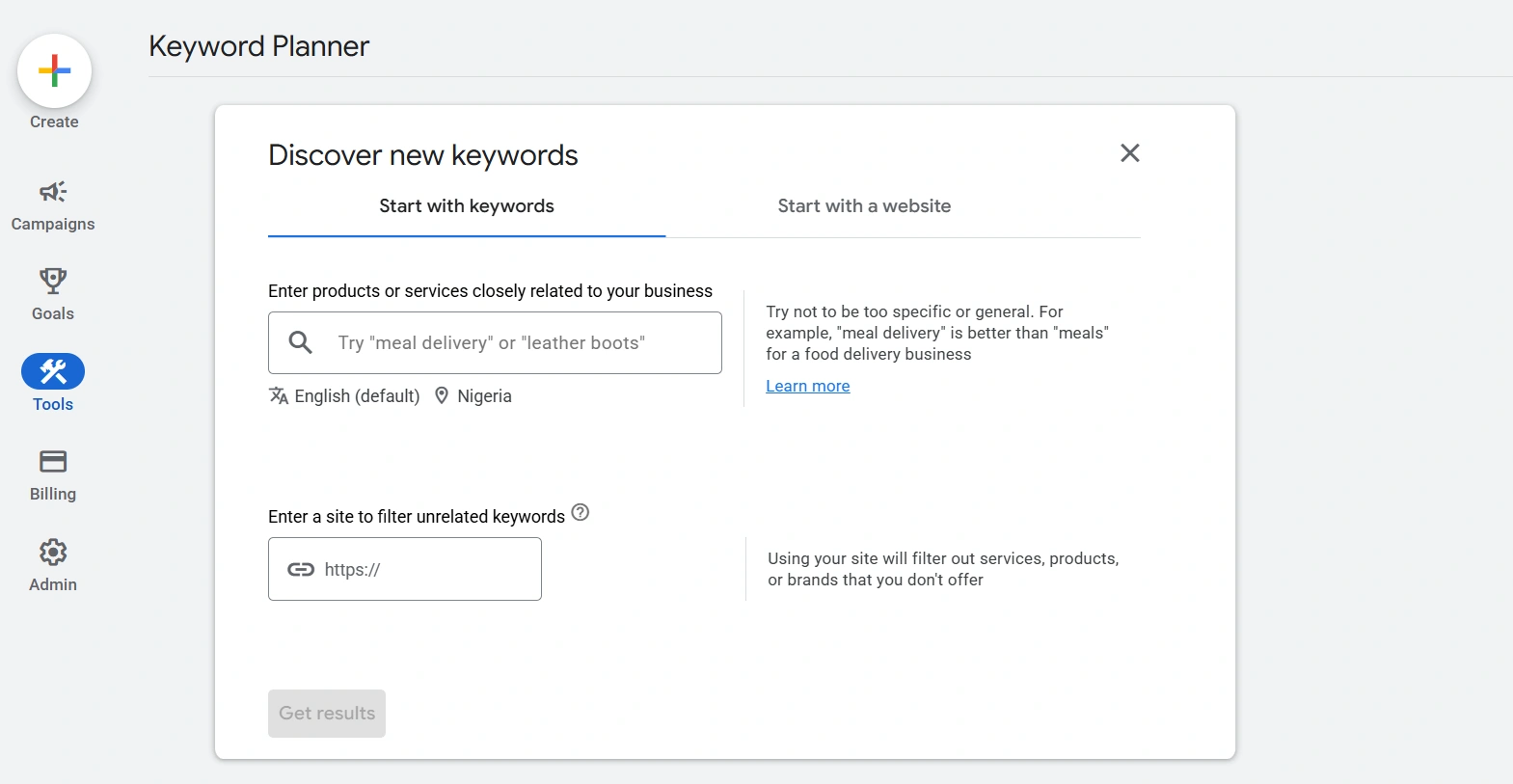This screenshot has width=1513, height=784.
Task: Click the translate language icon
Action: tap(279, 395)
